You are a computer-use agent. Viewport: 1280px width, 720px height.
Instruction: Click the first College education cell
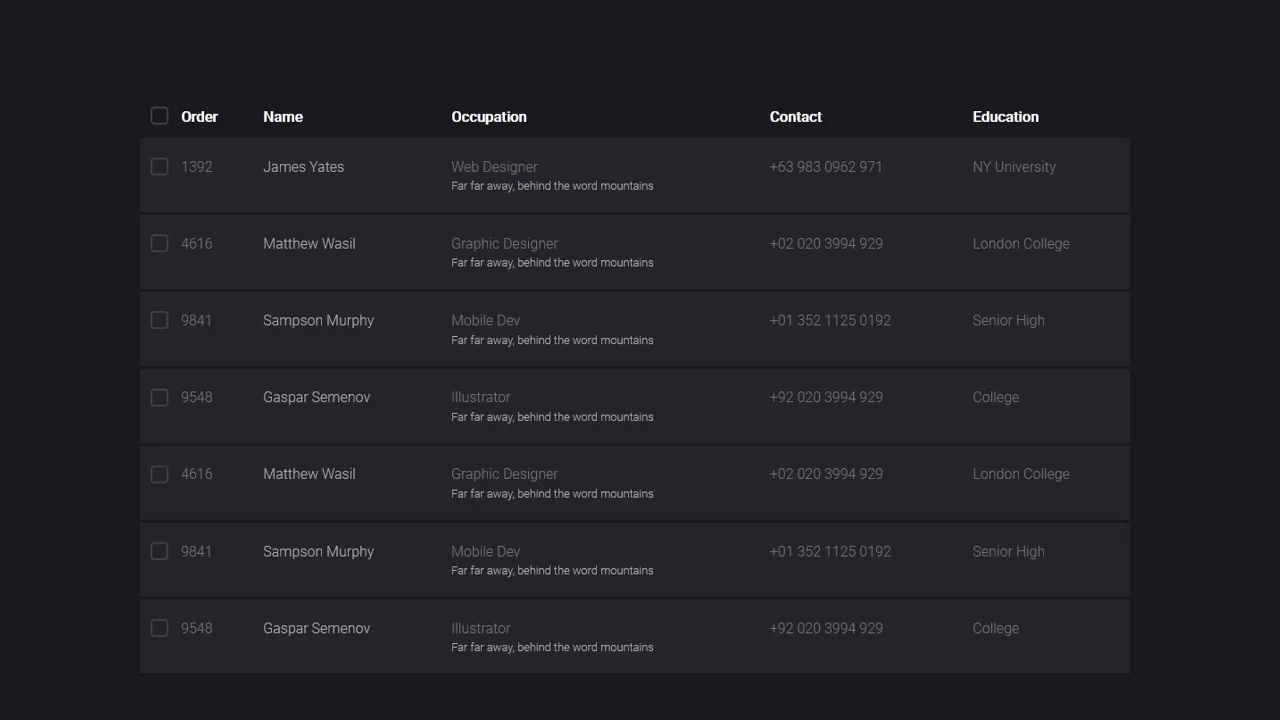pos(996,398)
